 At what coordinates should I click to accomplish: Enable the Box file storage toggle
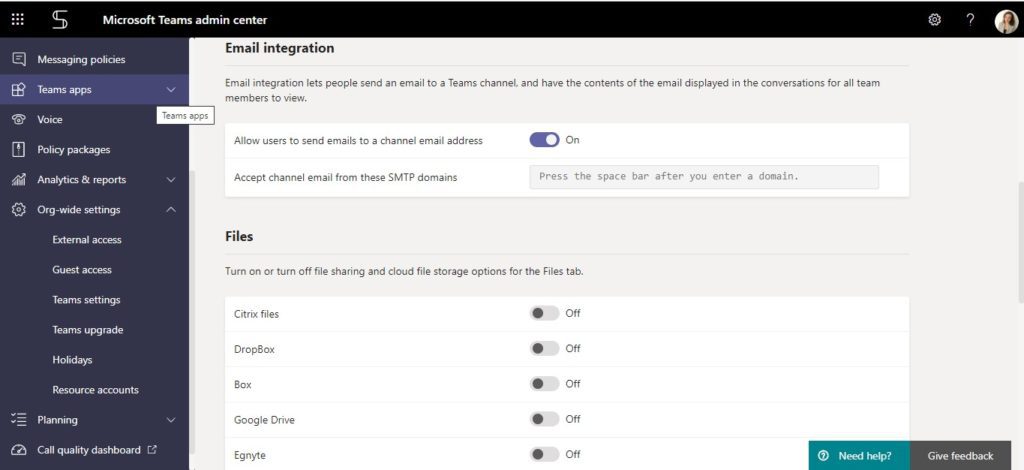(x=544, y=384)
